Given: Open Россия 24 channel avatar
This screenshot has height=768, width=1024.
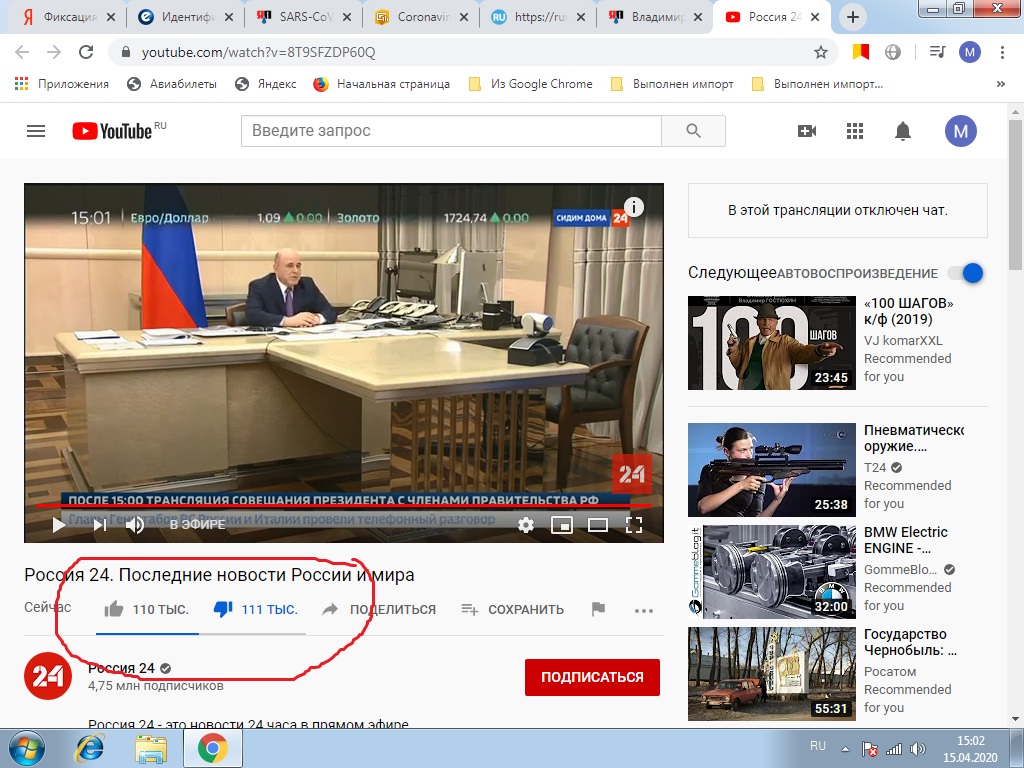Looking at the screenshot, I should [x=48, y=675].
